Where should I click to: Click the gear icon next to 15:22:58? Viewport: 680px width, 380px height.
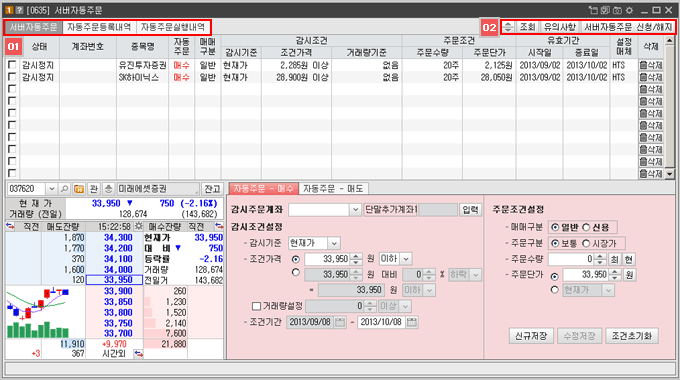pos(138,226)
